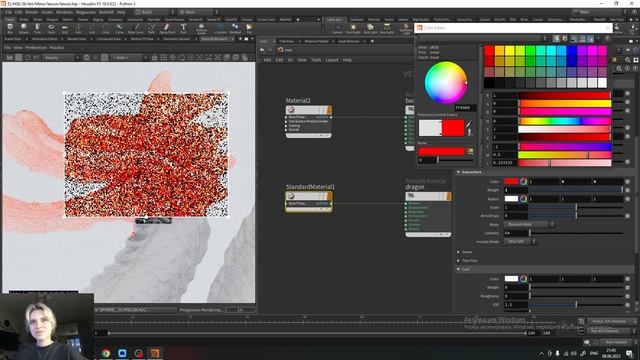Select the Point Light shelf tool

[x=353, y=29]
